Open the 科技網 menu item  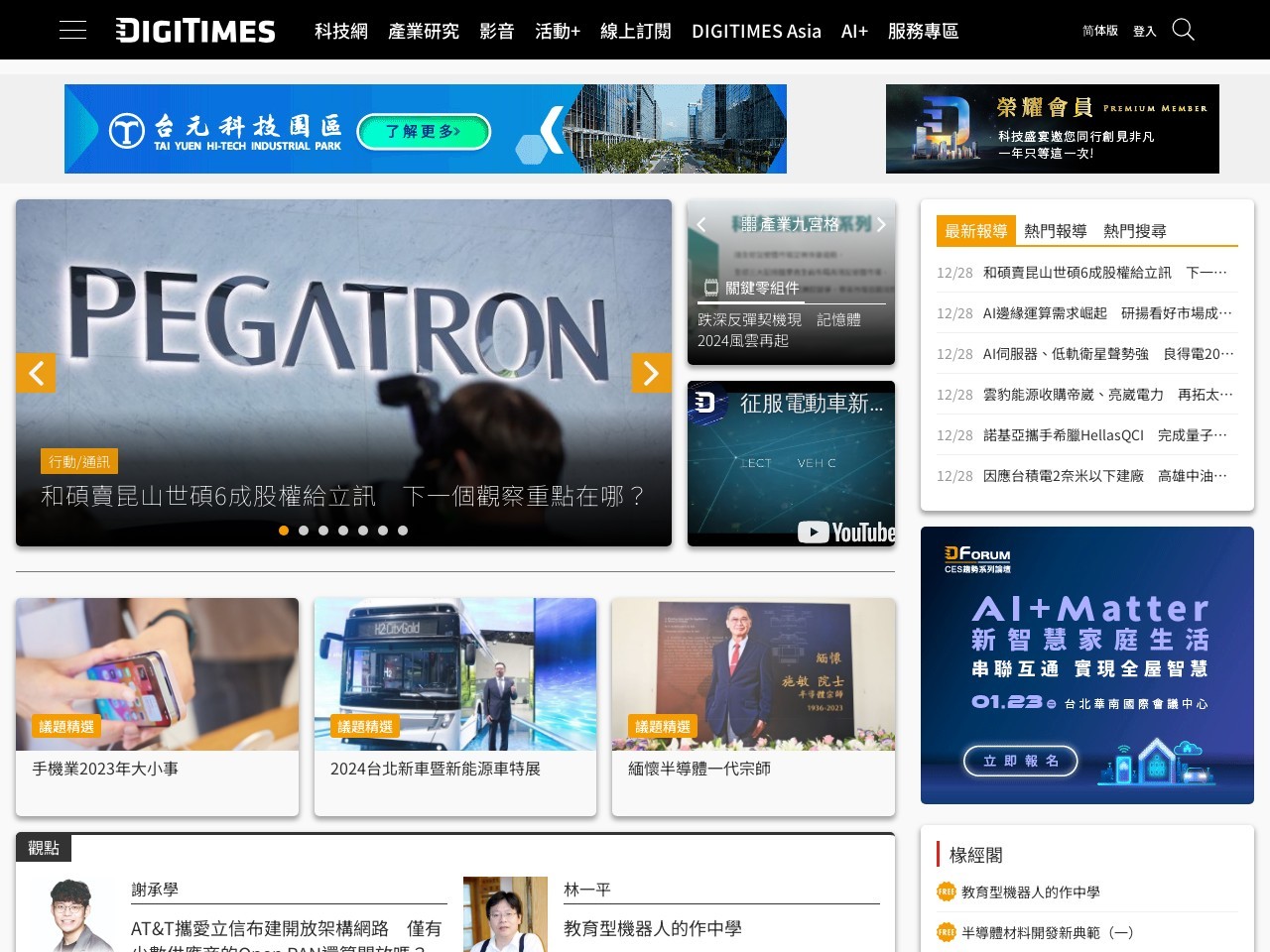[x=339, y=31]
